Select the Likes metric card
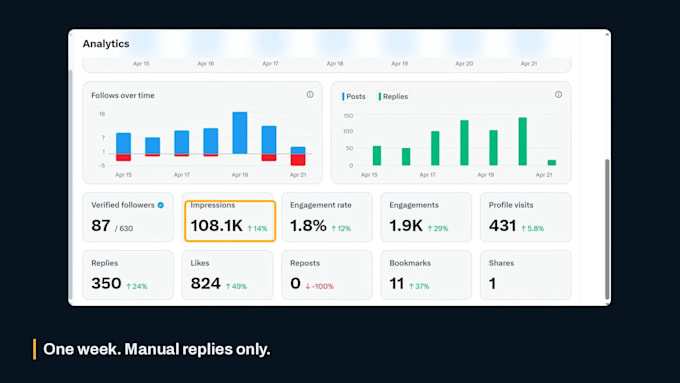Screen dimensions: 680x383 (228, 275)
